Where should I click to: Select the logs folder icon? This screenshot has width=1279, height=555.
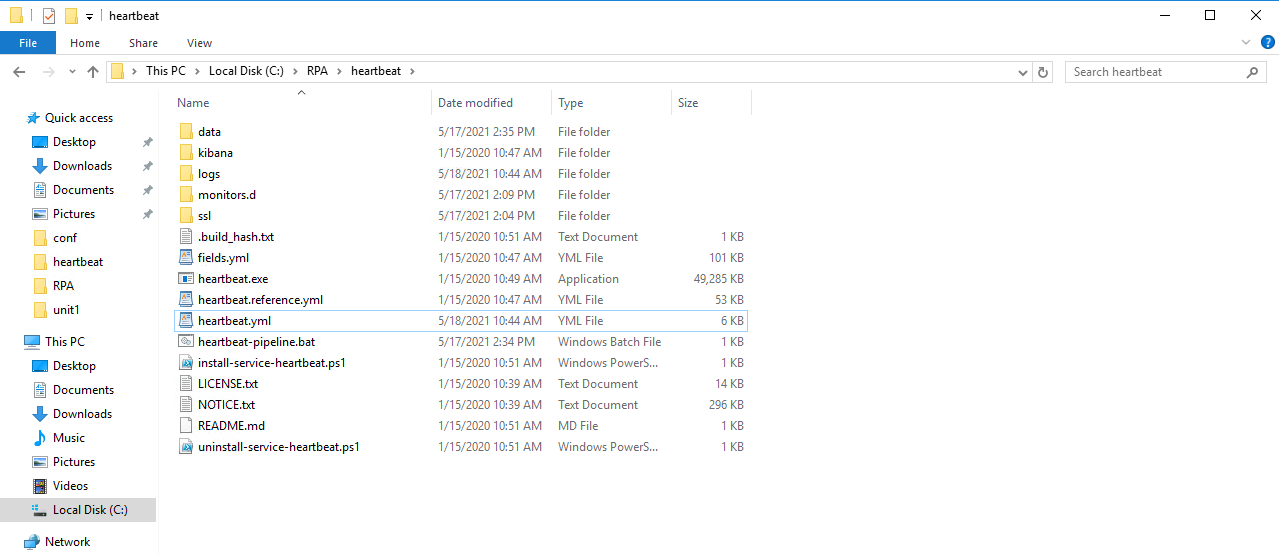point(186,174)
